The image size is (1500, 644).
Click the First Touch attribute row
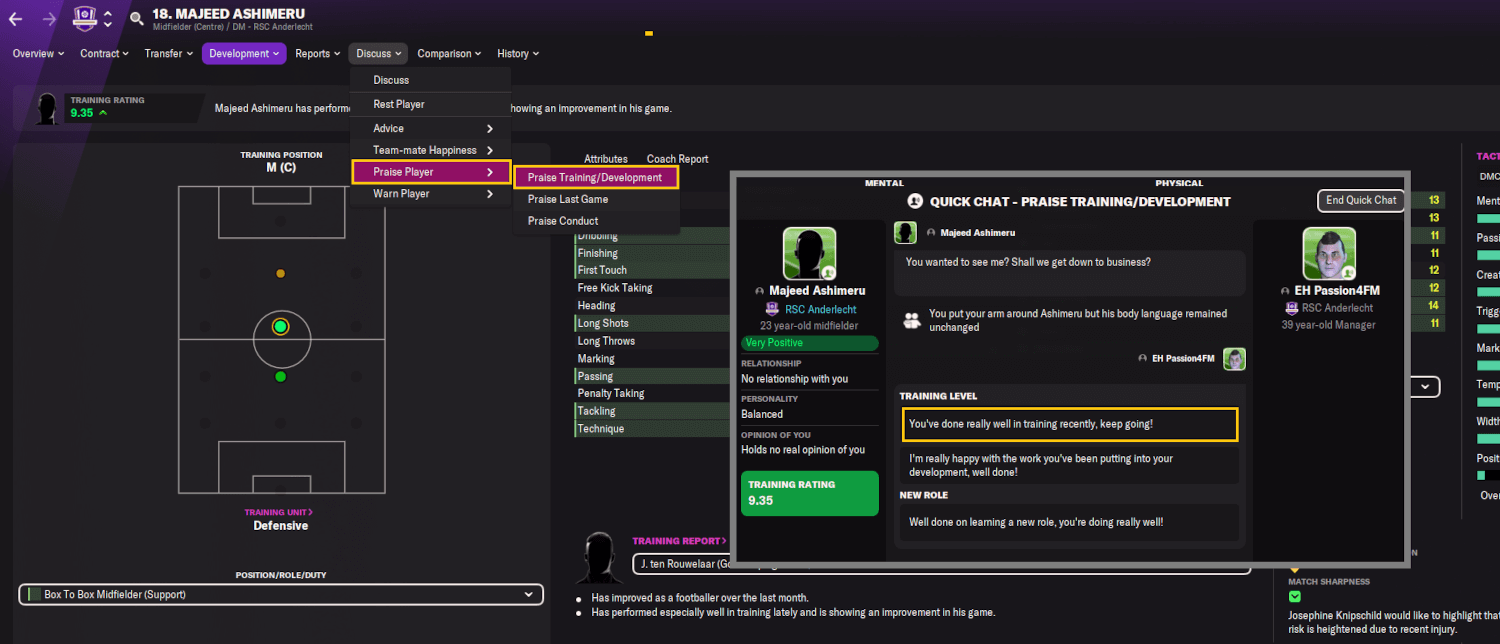click(x=653, y=270)
